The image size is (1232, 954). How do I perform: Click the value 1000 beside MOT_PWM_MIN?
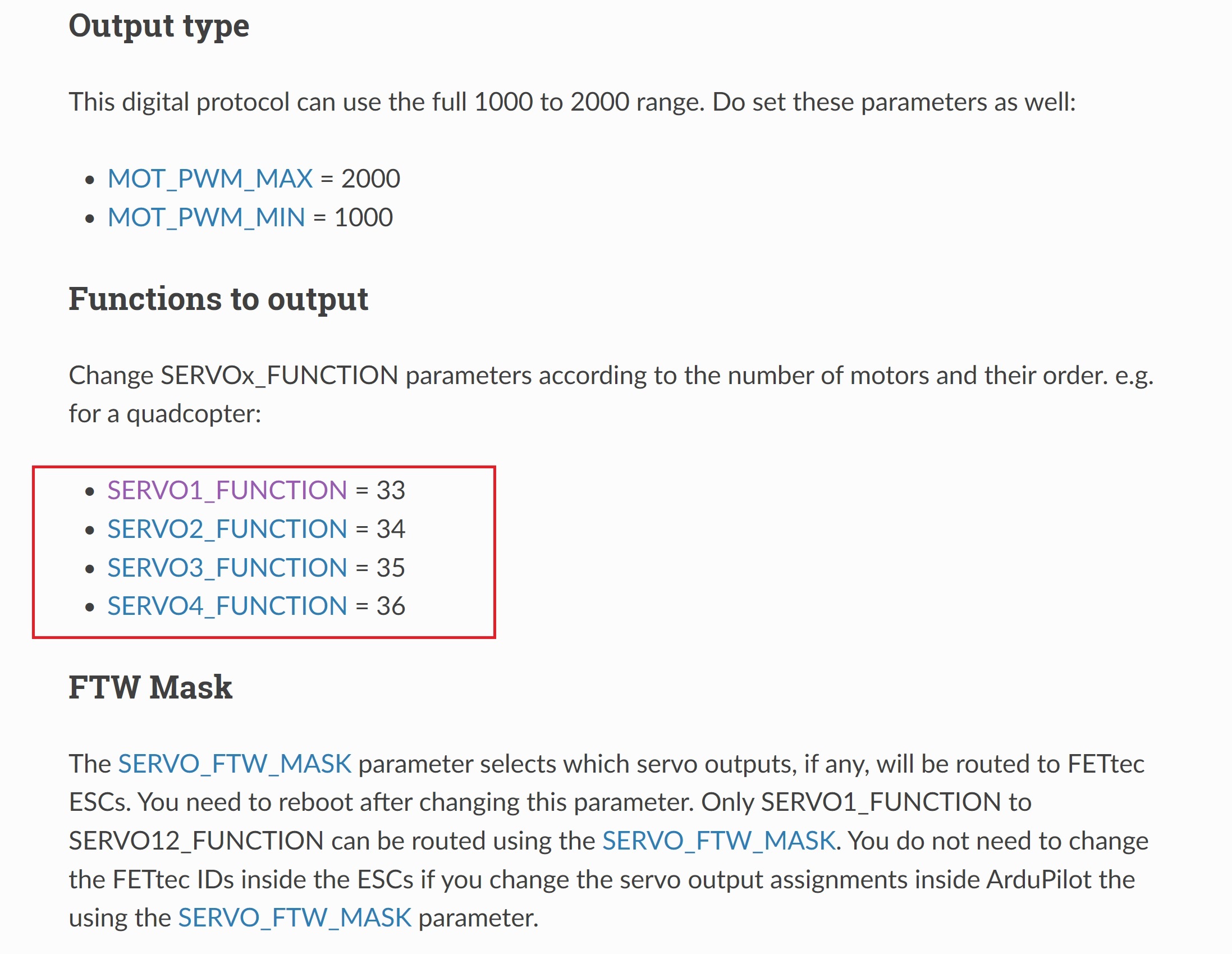[x=363, y=217]
